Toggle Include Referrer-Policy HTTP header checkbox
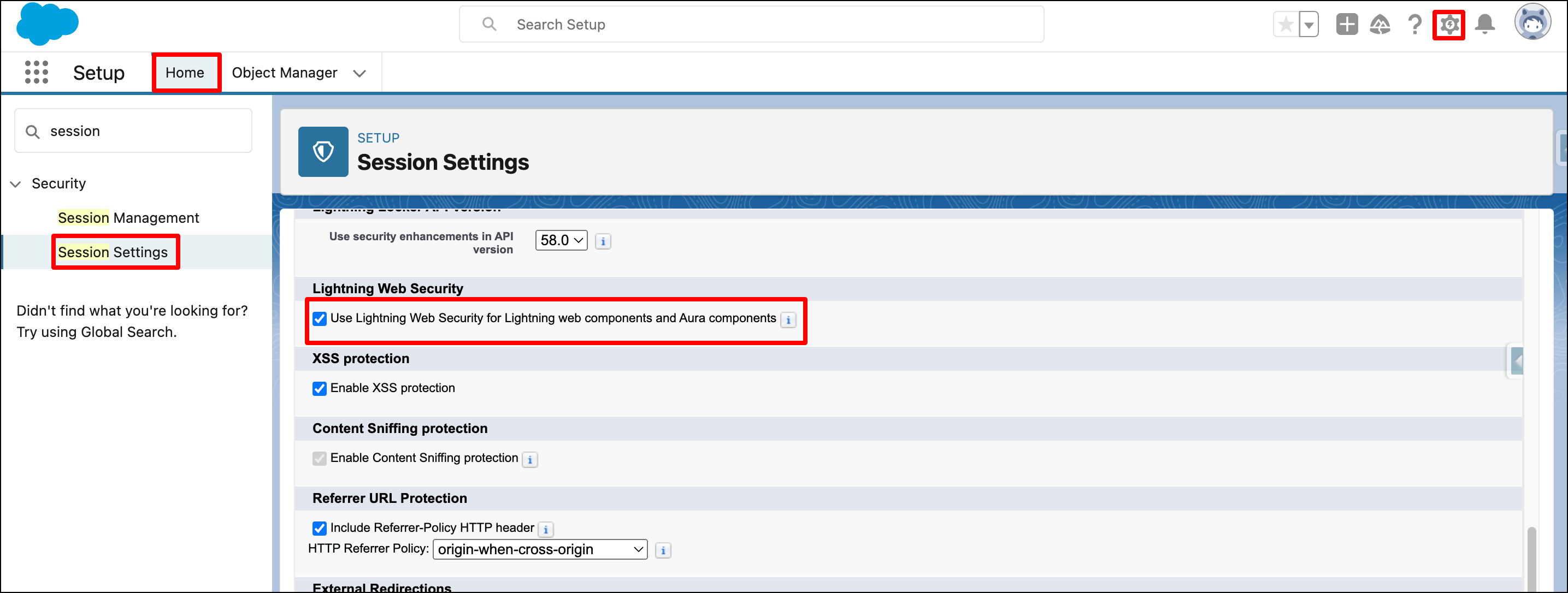 320,529
